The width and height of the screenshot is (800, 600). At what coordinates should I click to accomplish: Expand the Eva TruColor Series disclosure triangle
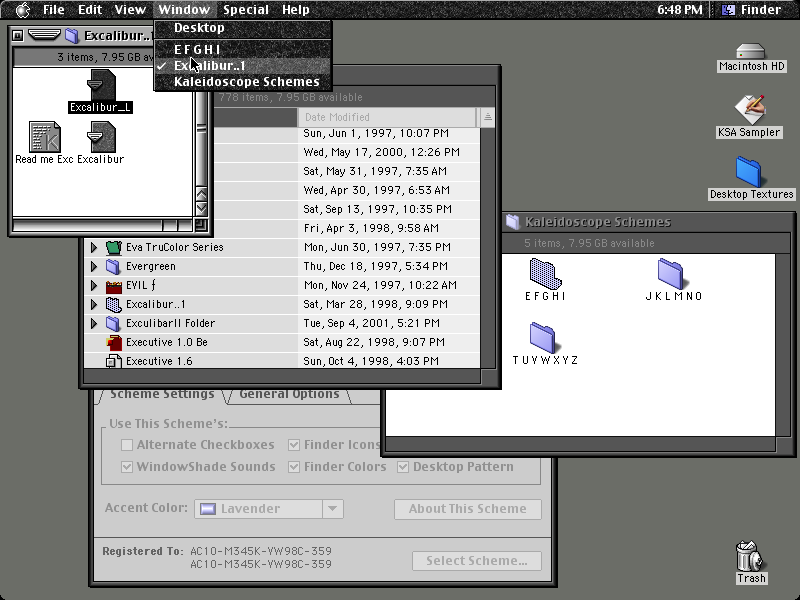[x=94, y=247]
